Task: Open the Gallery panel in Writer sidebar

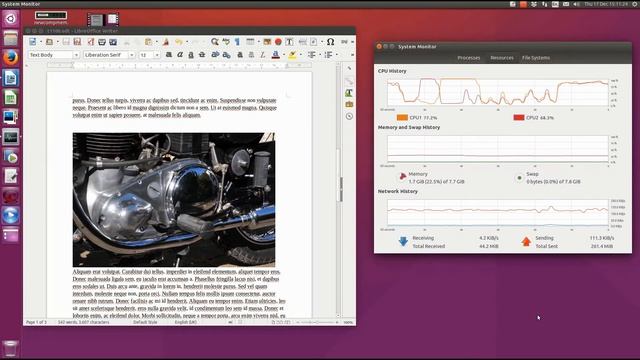Action: (x=349, y=104)
